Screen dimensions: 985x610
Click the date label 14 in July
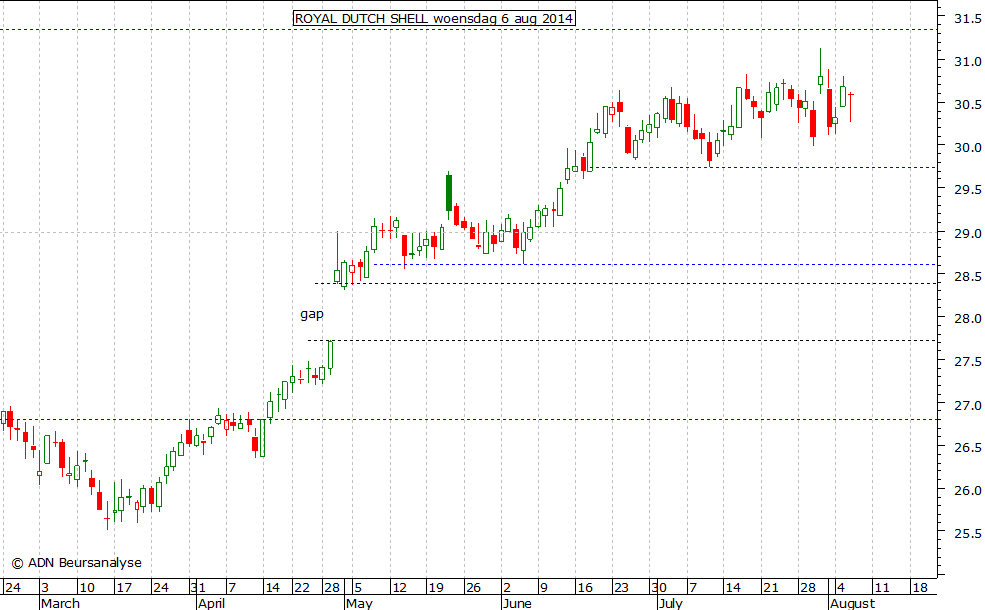point(732,588)
